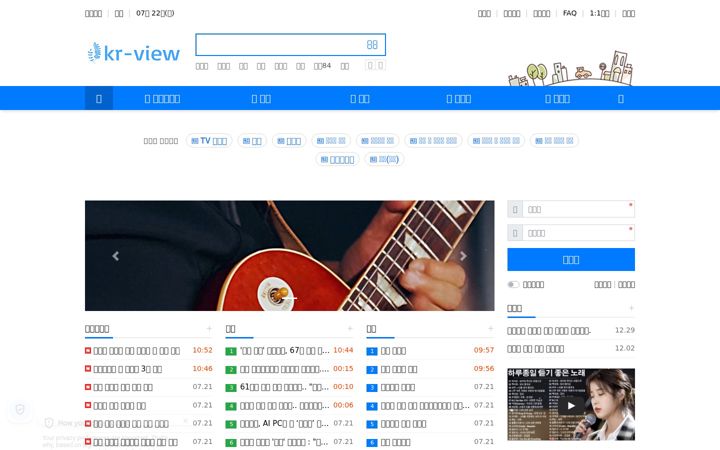
Task: Open the faded privacy shield icon at bottom left
Action: tap(20, 409)
